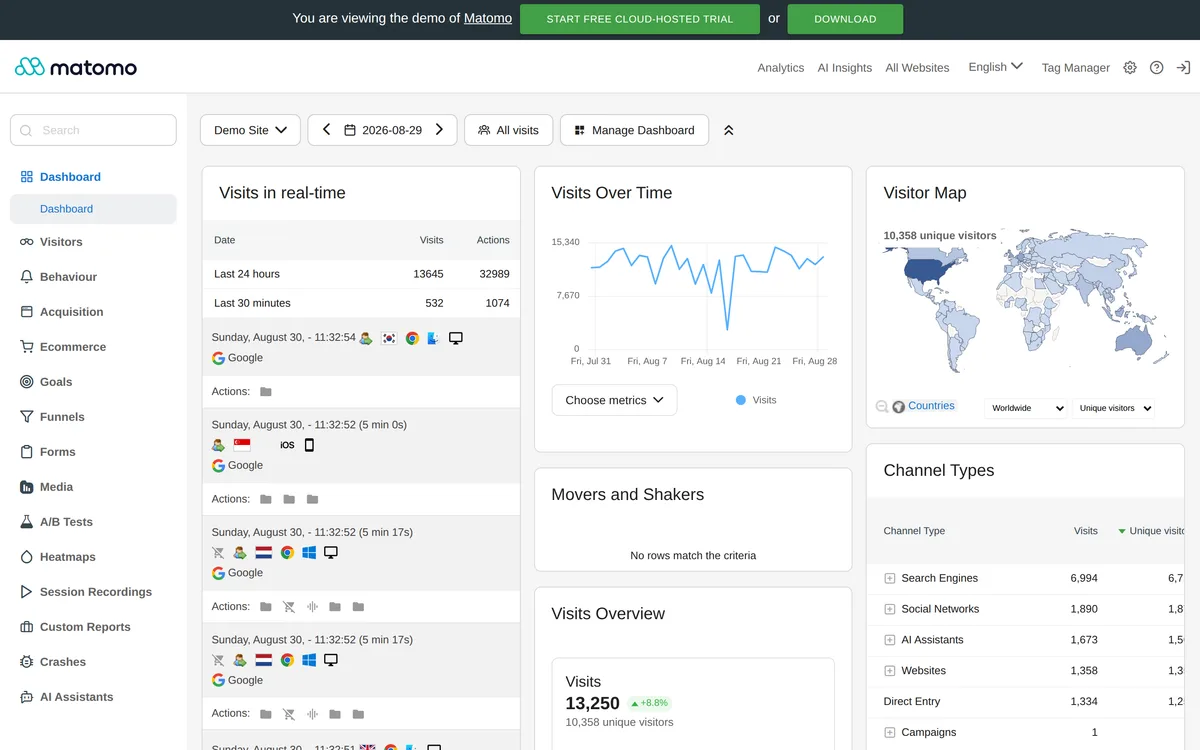The image size is (1200, 750).
Task: Open AI Insights in top navigation
Action: tap(845, 68)
